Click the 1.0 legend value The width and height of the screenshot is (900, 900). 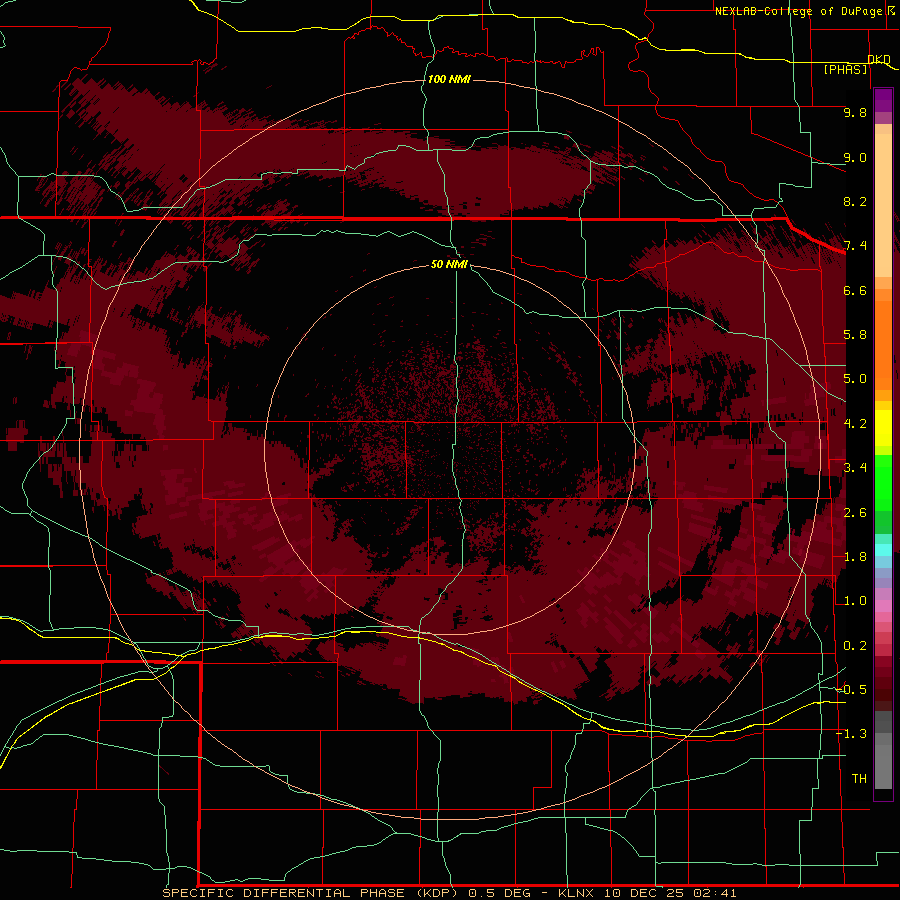click(x=855, y=601)
